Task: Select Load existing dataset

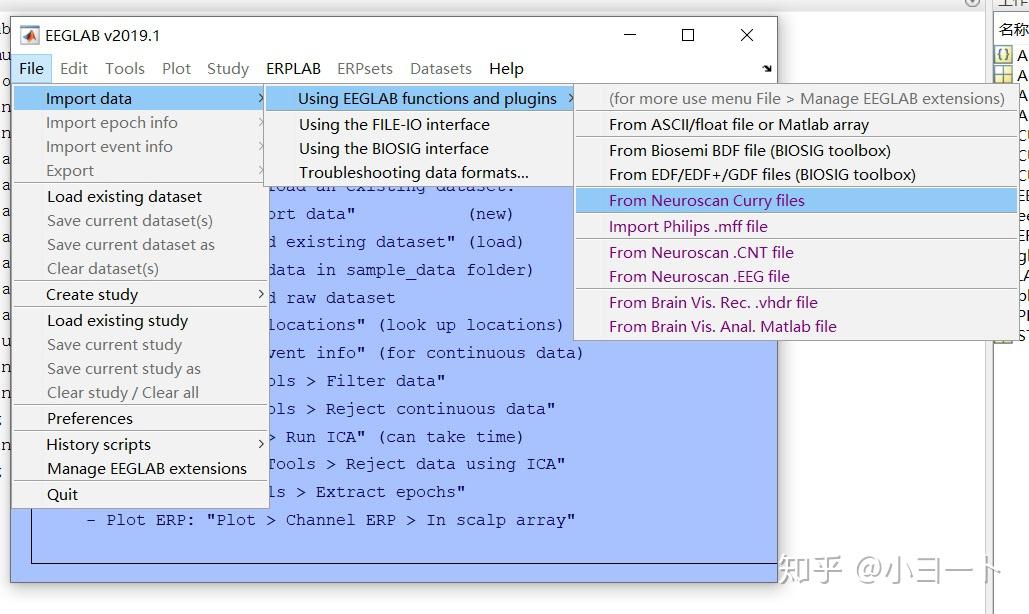Action: (x=124, y=196)
